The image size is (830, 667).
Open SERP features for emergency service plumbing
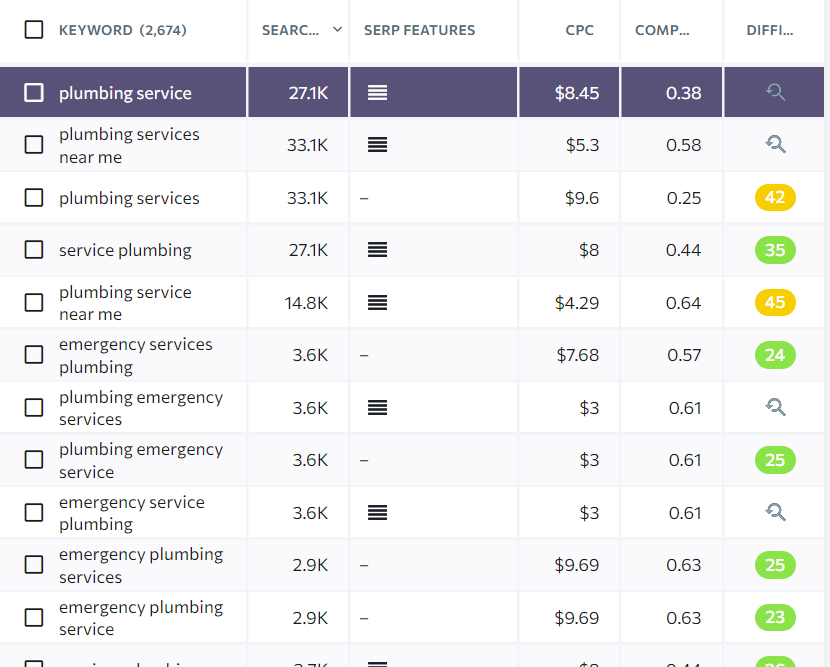tap(377, 513)
